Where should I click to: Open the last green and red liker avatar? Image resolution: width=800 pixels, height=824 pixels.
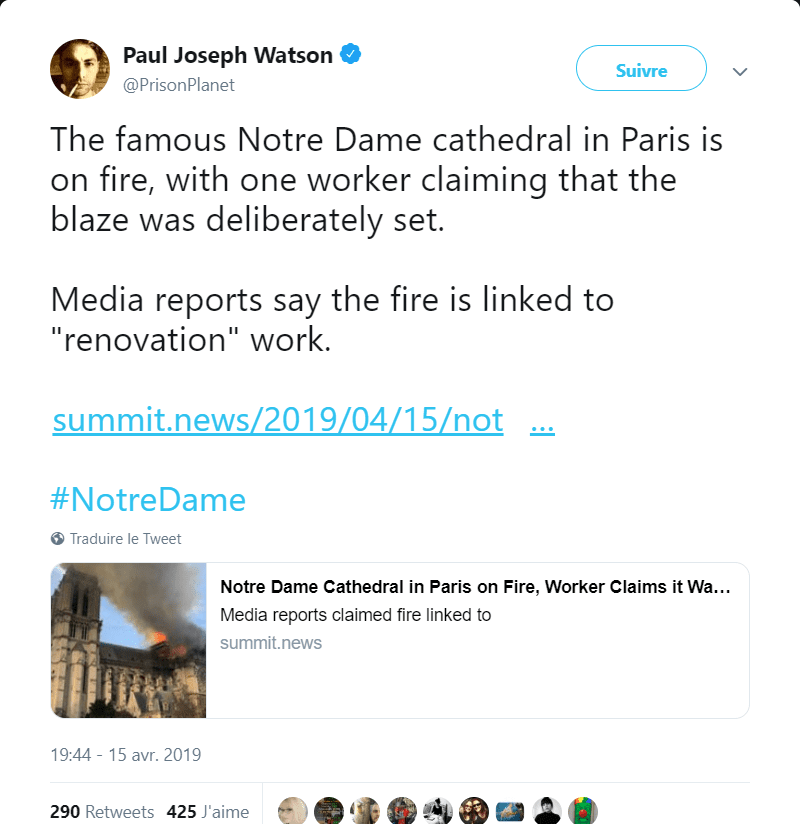pos(583,810)
